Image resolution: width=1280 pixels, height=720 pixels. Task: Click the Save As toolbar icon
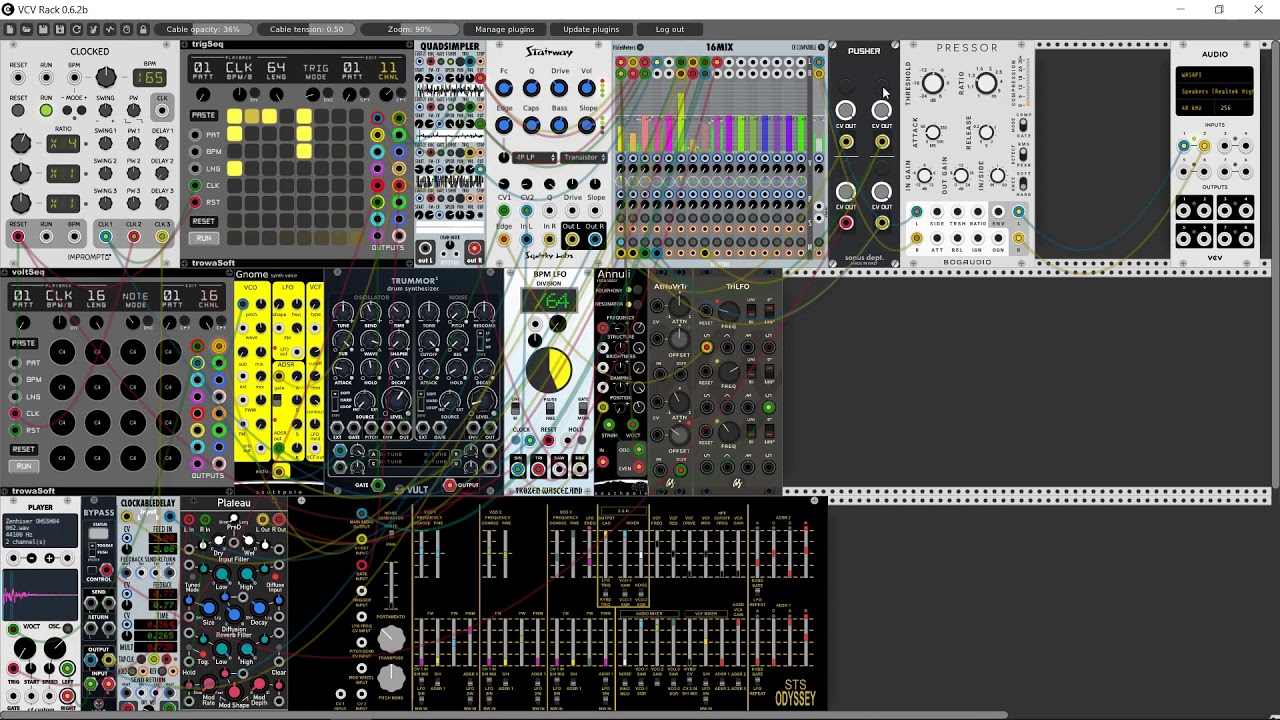tap(61, 29)
